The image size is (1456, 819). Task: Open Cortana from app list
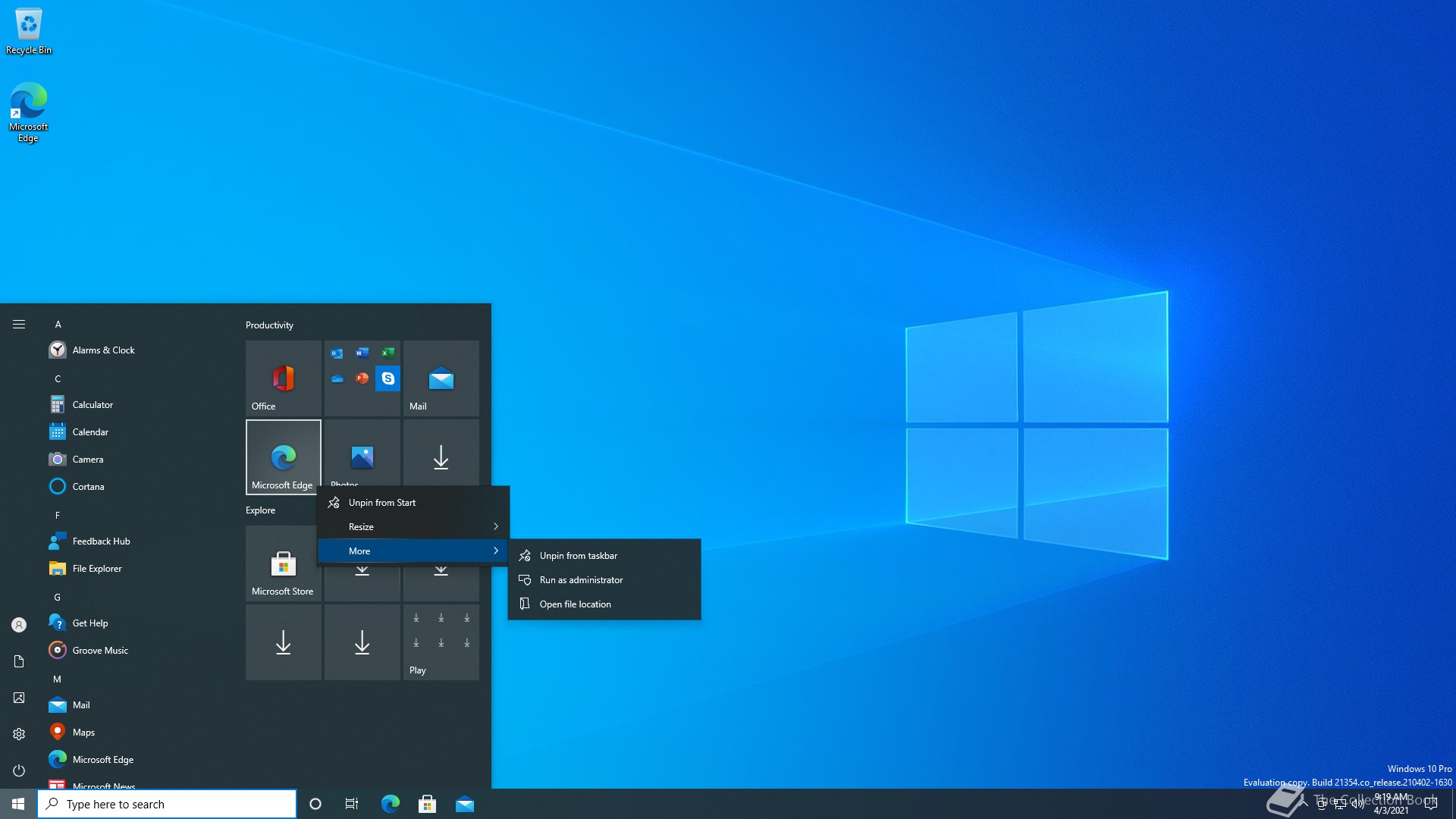point(136,487)
